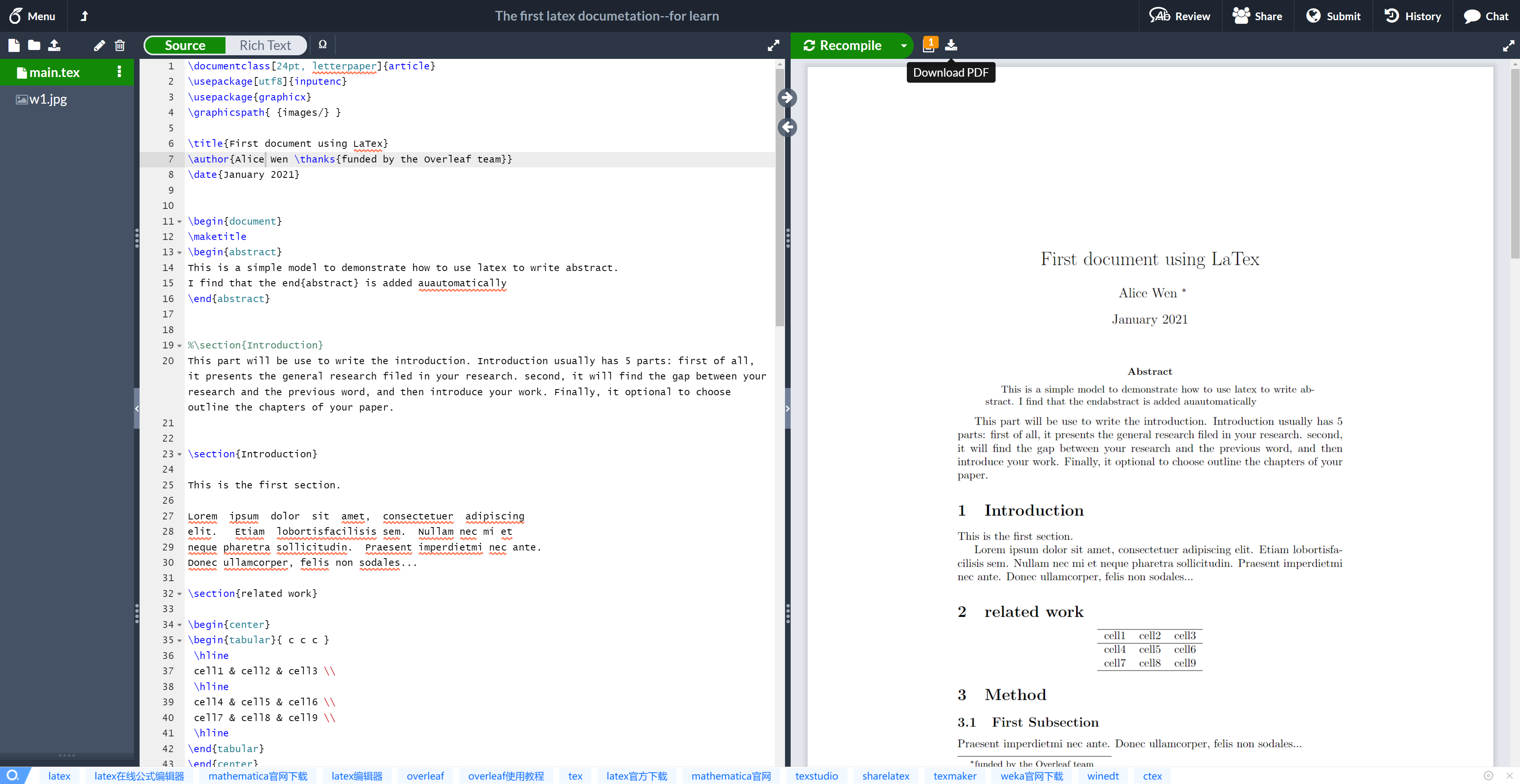Collapse the editor pane with left arrow
The width and height of the screenshot is (1520, 784).
pyautogui.click(x=787, y=127)
